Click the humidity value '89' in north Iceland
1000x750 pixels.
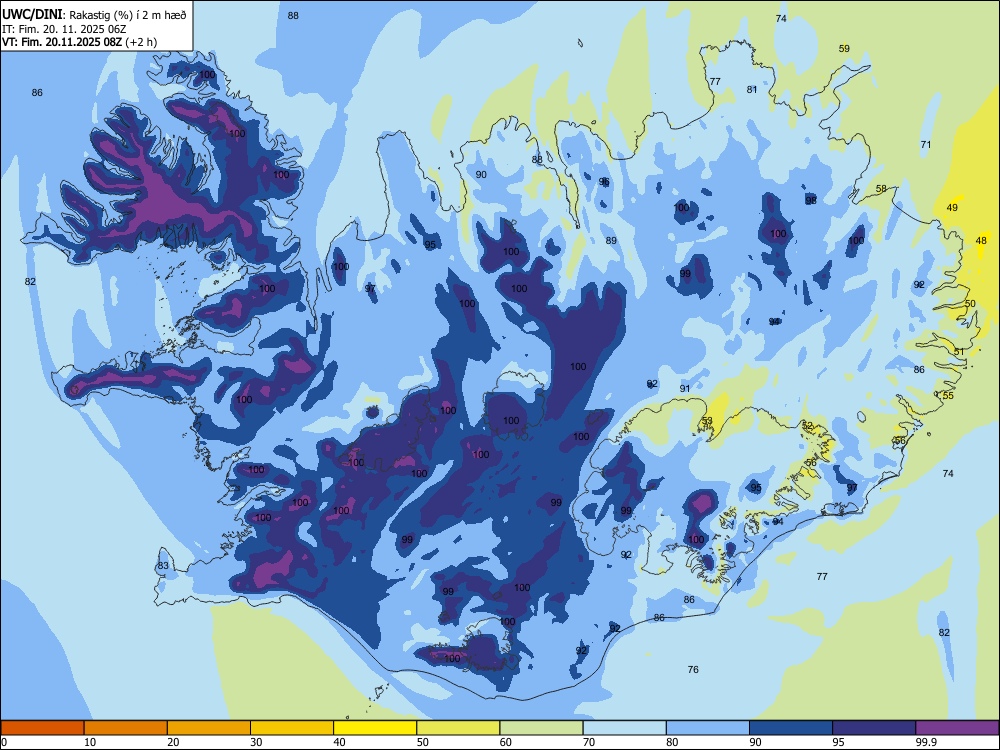click(x=611, y=240)
